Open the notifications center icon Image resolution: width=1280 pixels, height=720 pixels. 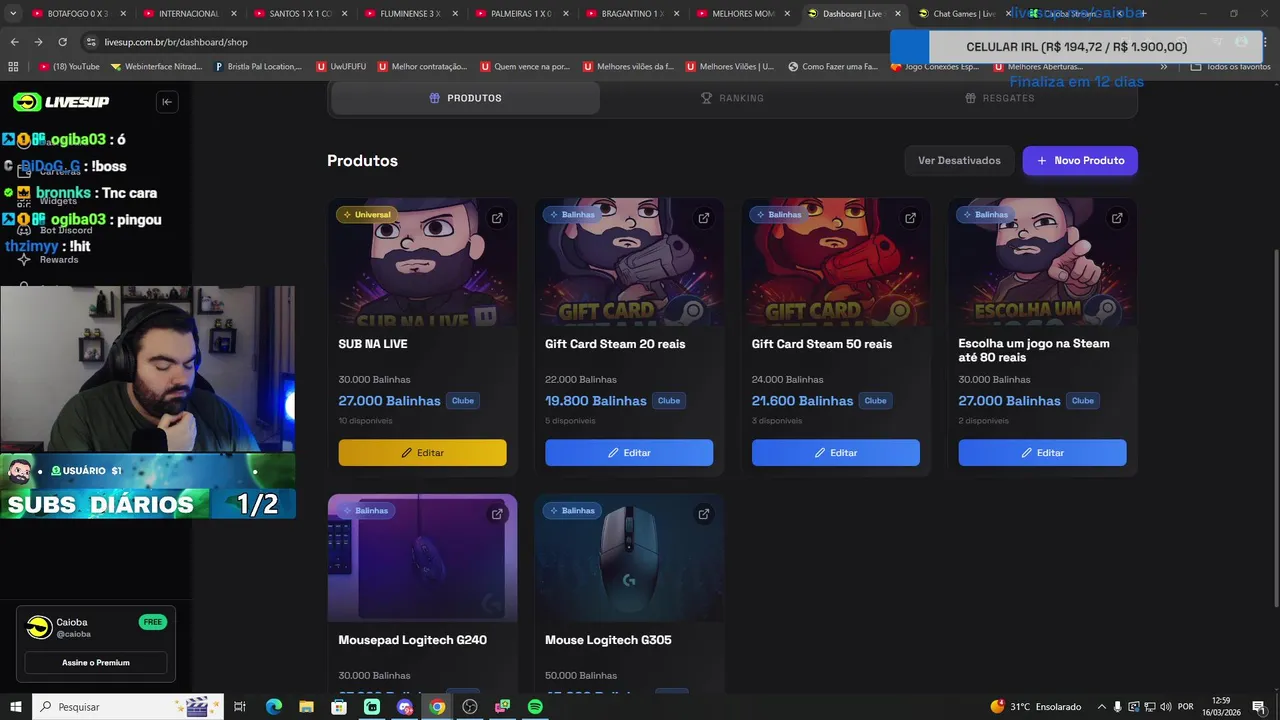point(1259,707)
